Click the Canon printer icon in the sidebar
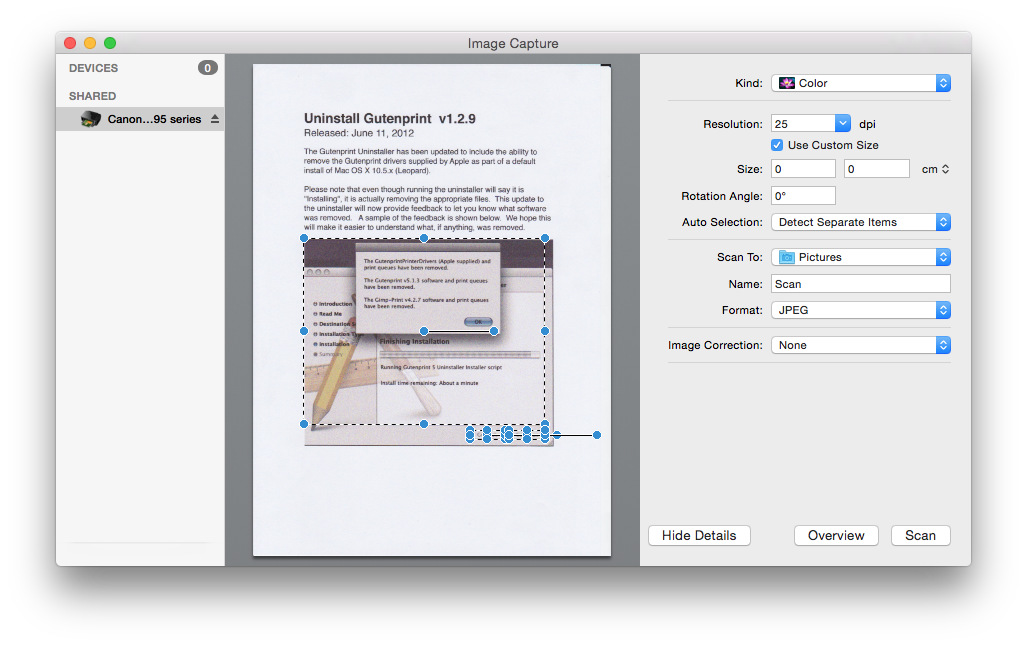Viewport: 1027px width, 646px height. click(90, 119)
